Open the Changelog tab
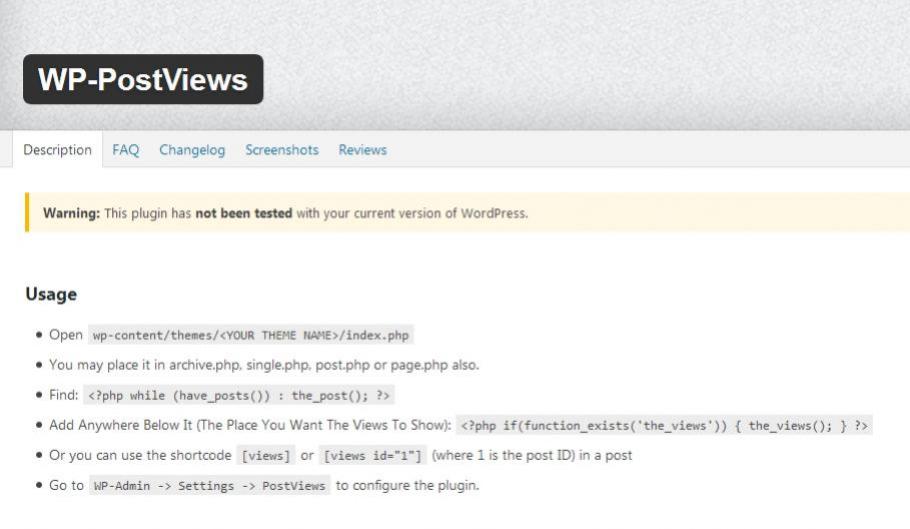The image size is (910, 529). pyautogui.click(x=192, y=150)
